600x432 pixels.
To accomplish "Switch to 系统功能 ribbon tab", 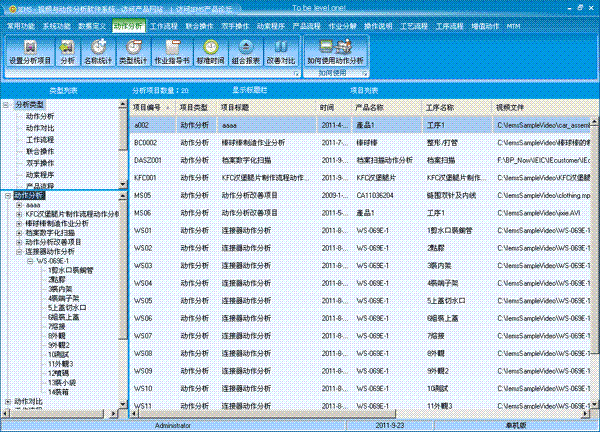I will [57, 26].
